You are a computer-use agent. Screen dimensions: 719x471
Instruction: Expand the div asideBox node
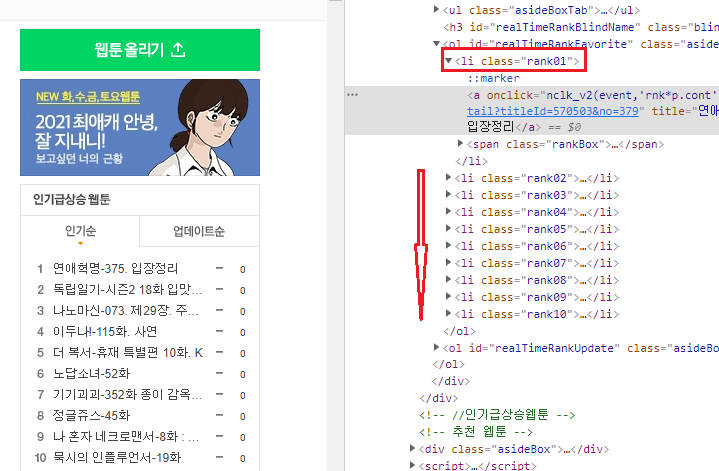click(x=412, y=448)
